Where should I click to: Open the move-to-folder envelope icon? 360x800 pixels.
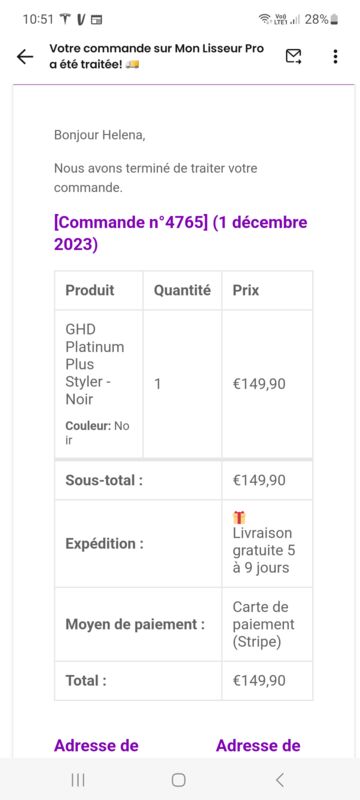coord(293,56)
